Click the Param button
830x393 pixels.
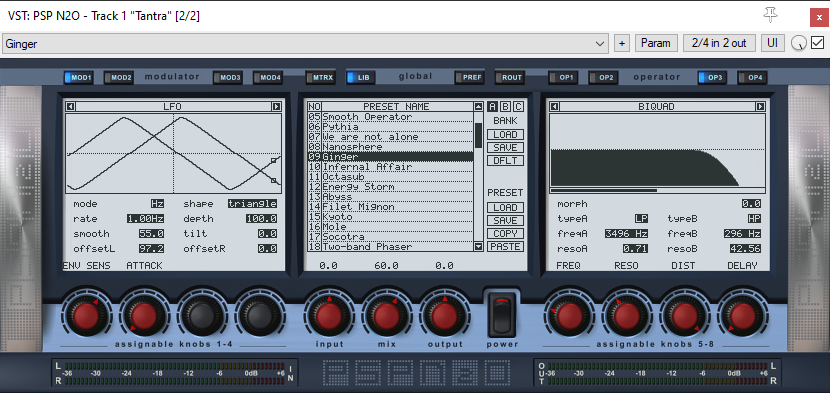click(656, 43)
